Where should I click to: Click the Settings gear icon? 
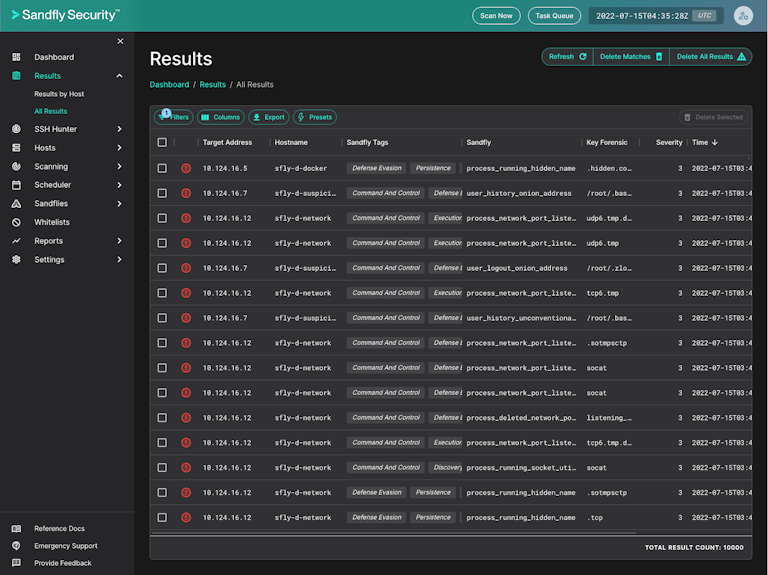(x=16, y=259)
